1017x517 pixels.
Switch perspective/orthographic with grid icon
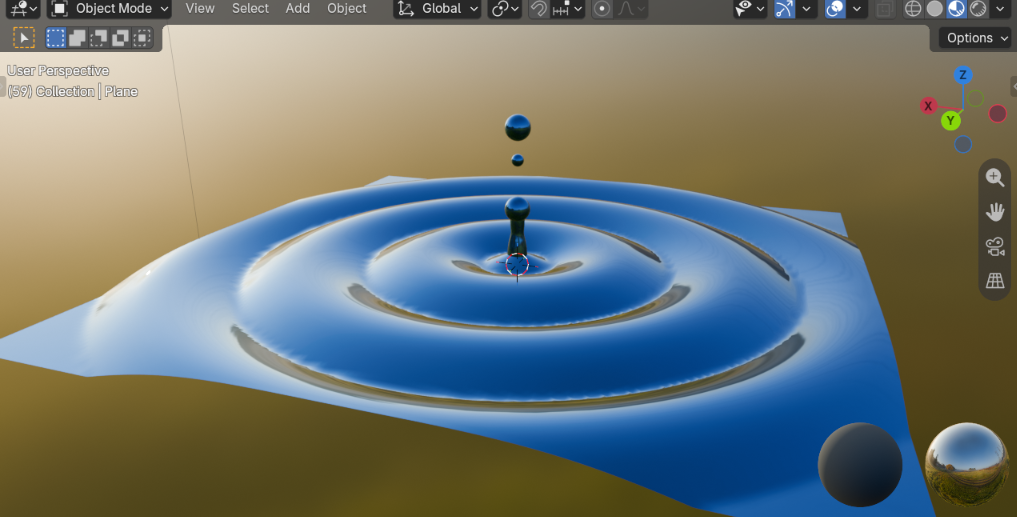995,280
